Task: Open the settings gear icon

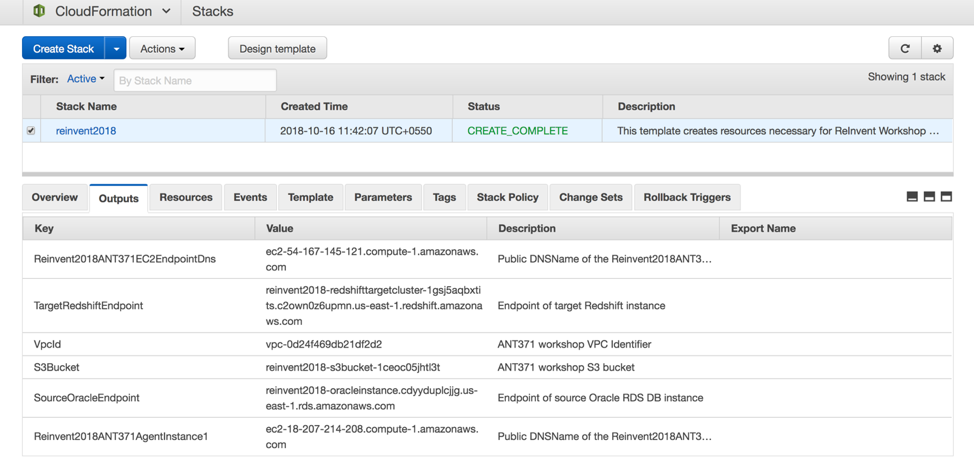Action: pyautogui.click(x=937, y=48)
